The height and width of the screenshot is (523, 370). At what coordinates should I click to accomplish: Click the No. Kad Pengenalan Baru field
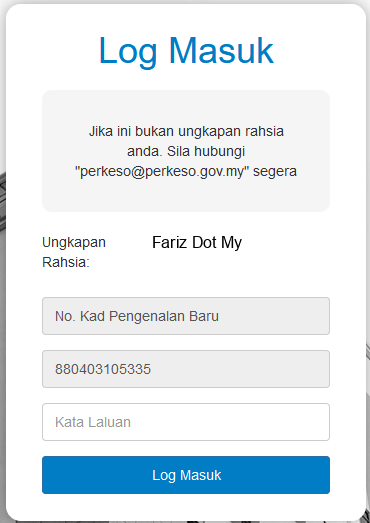(186, 316)
